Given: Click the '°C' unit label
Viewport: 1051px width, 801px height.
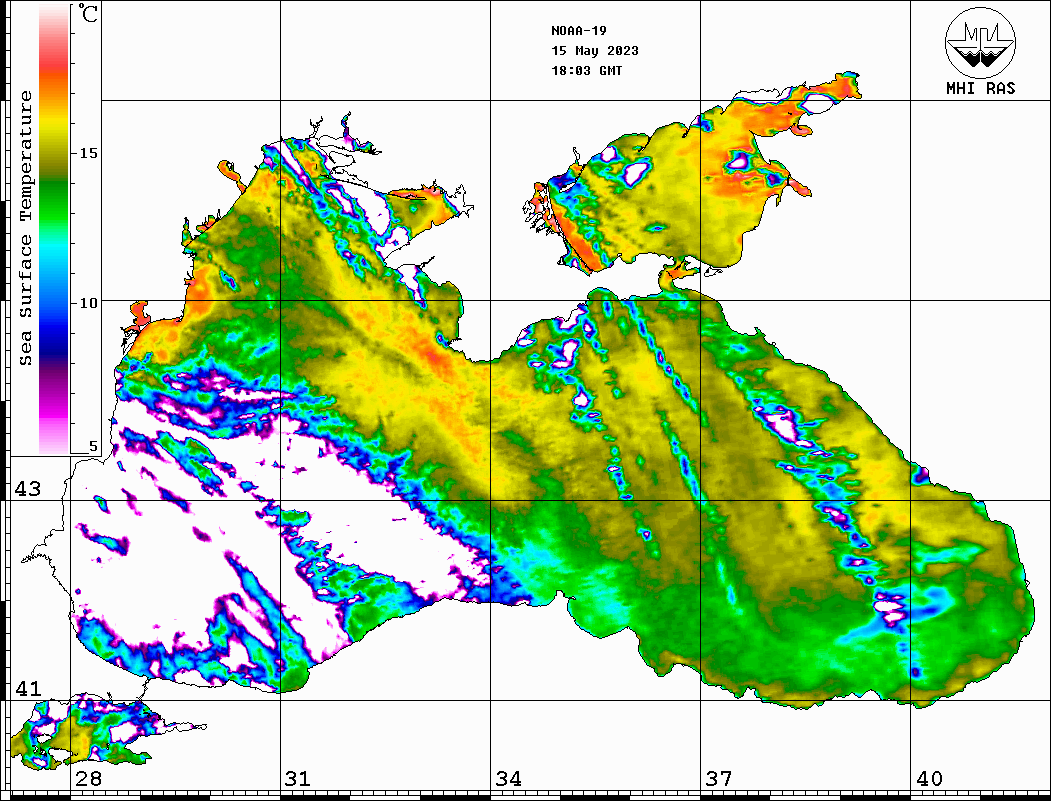Looking at the screenshot, I should click(x=88, y=13).
